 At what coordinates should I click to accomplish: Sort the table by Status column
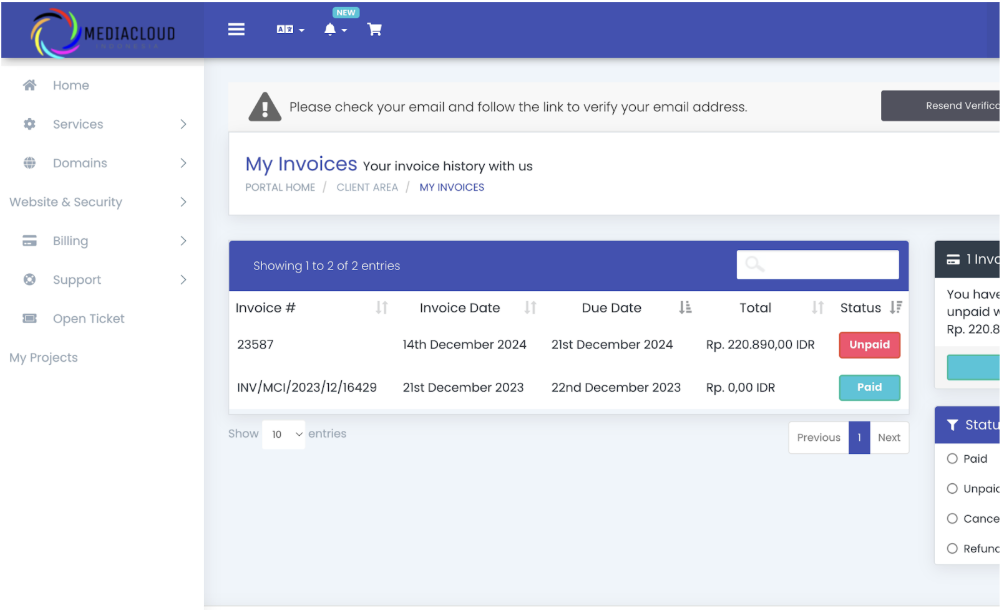[x=895, y=308]
